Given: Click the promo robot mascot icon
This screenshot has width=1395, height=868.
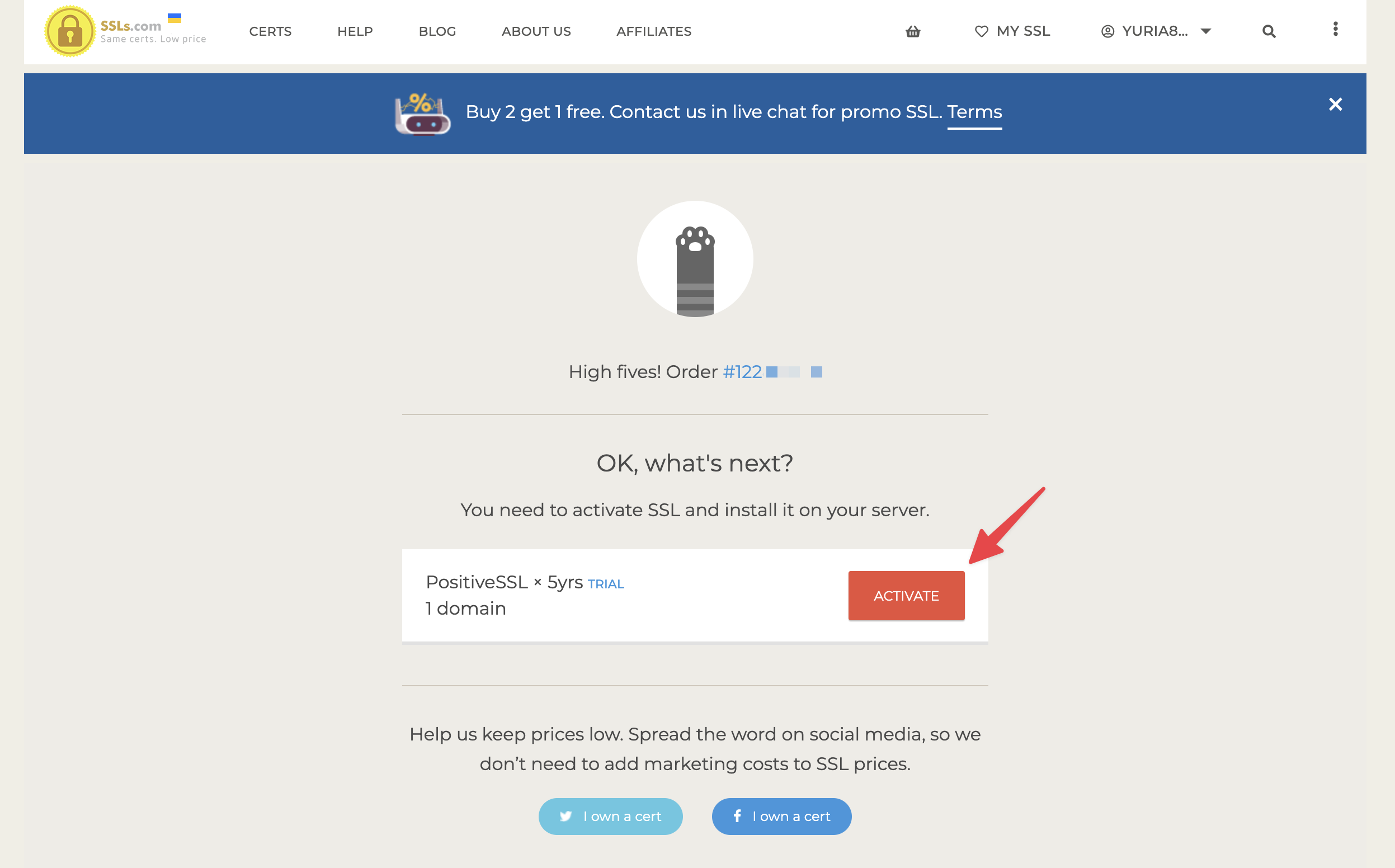Looking at the screenshot, I should [422, 113].
